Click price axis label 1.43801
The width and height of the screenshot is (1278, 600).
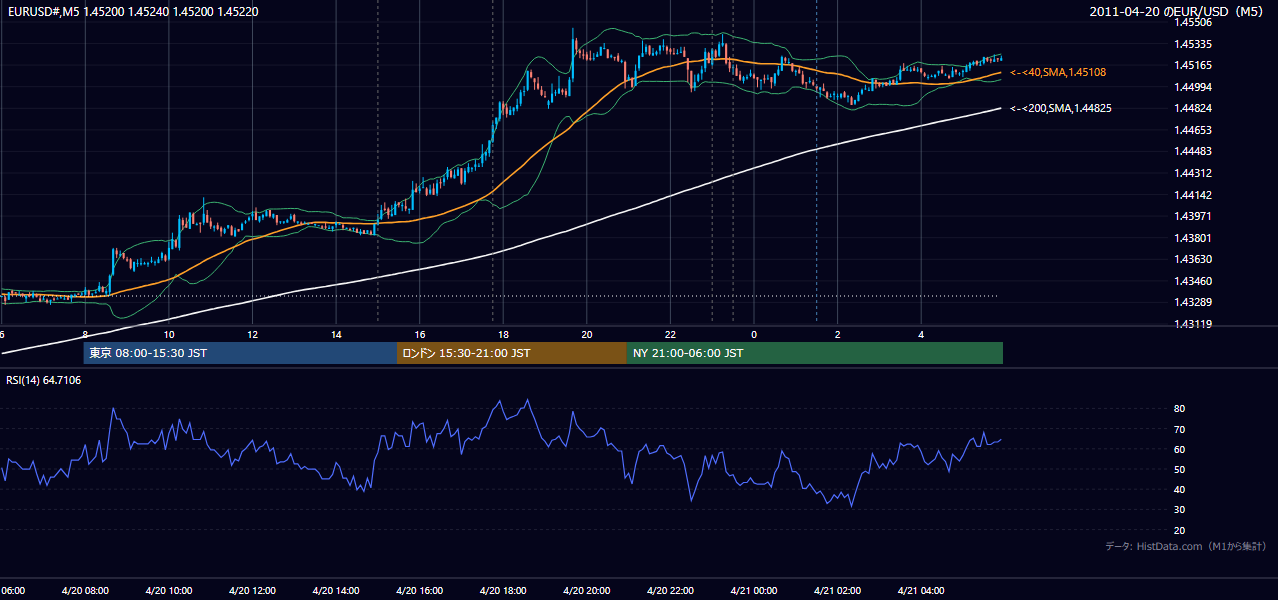1192,238
